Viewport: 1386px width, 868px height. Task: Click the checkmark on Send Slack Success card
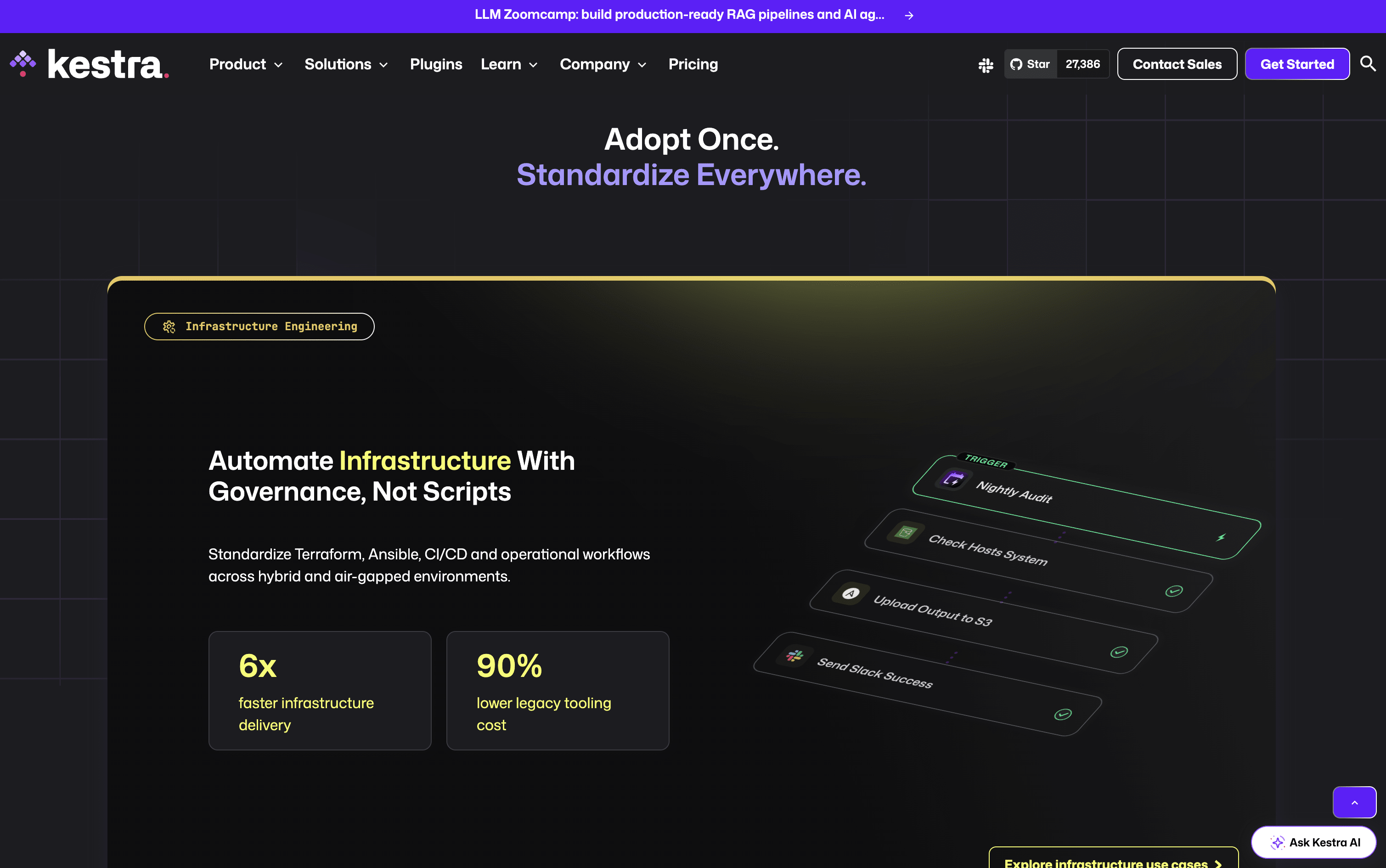tap(1063, 714)
